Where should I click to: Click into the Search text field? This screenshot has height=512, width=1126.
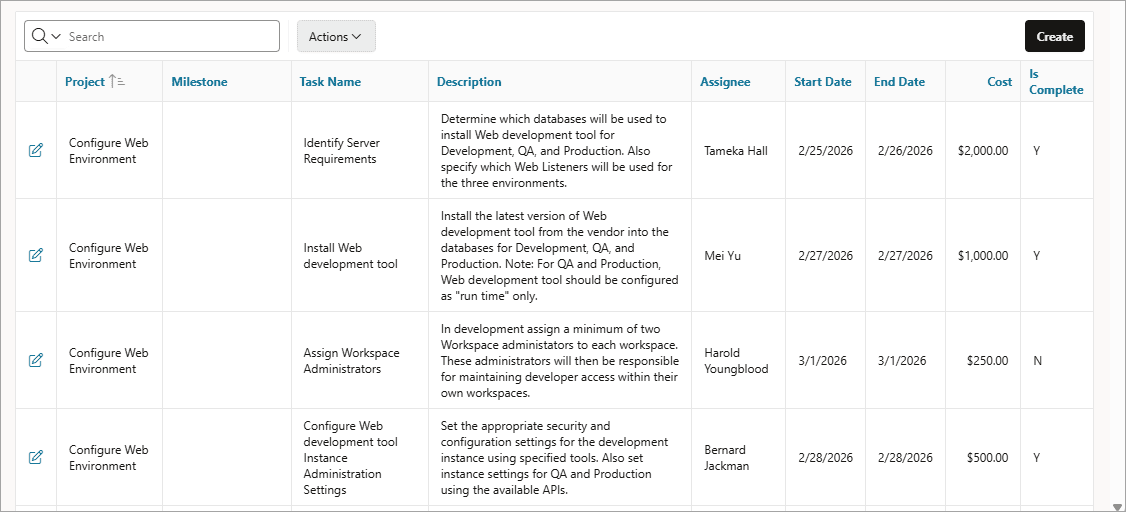(x=171, y=36)
